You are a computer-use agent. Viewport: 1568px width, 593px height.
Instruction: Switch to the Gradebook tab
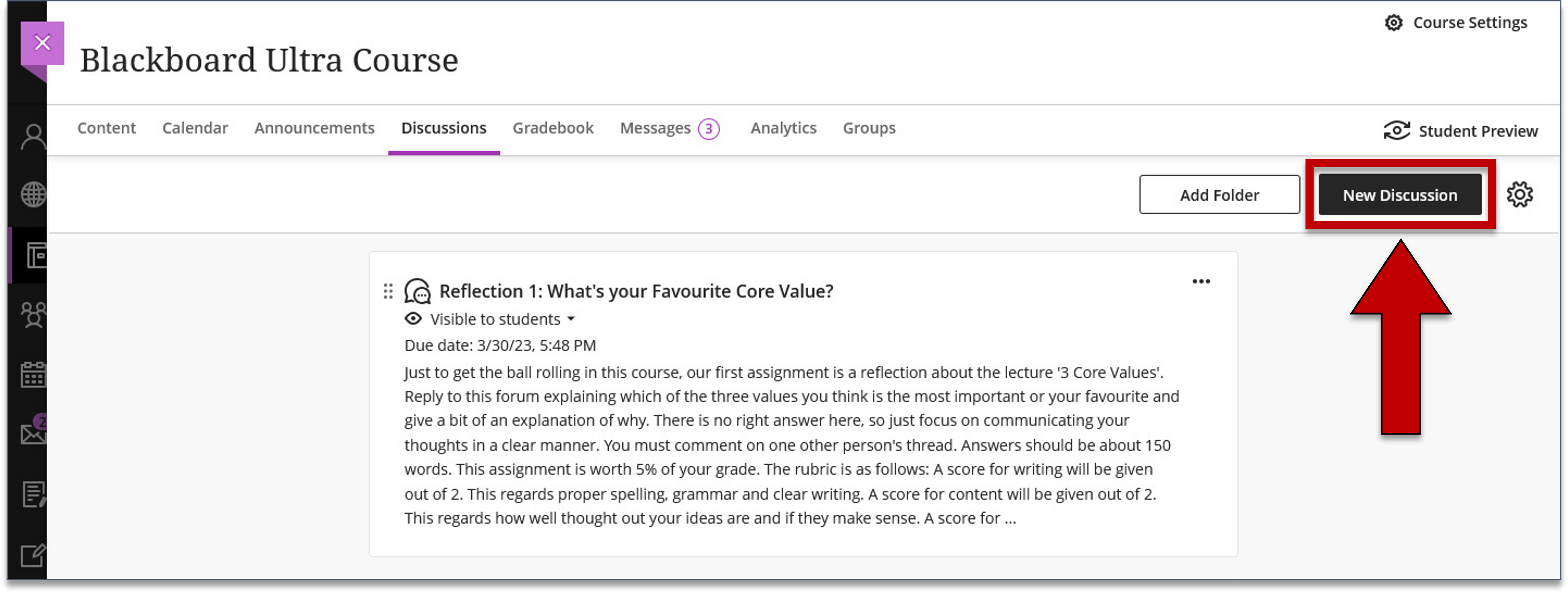tap(553, 128)
